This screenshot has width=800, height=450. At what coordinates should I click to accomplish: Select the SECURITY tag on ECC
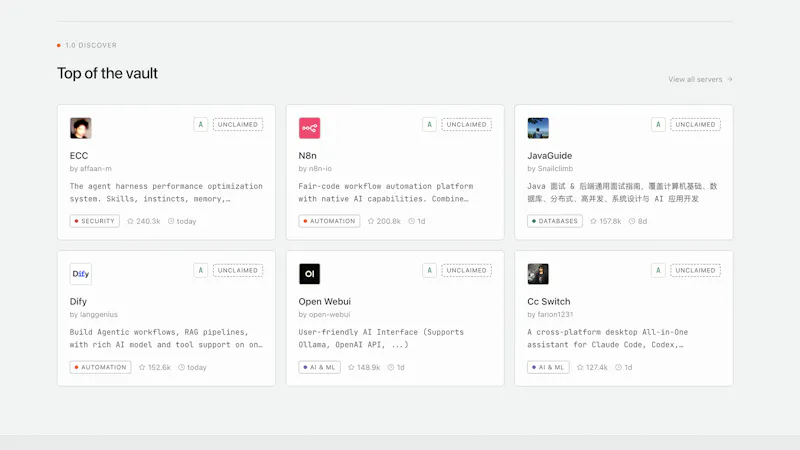94,221
